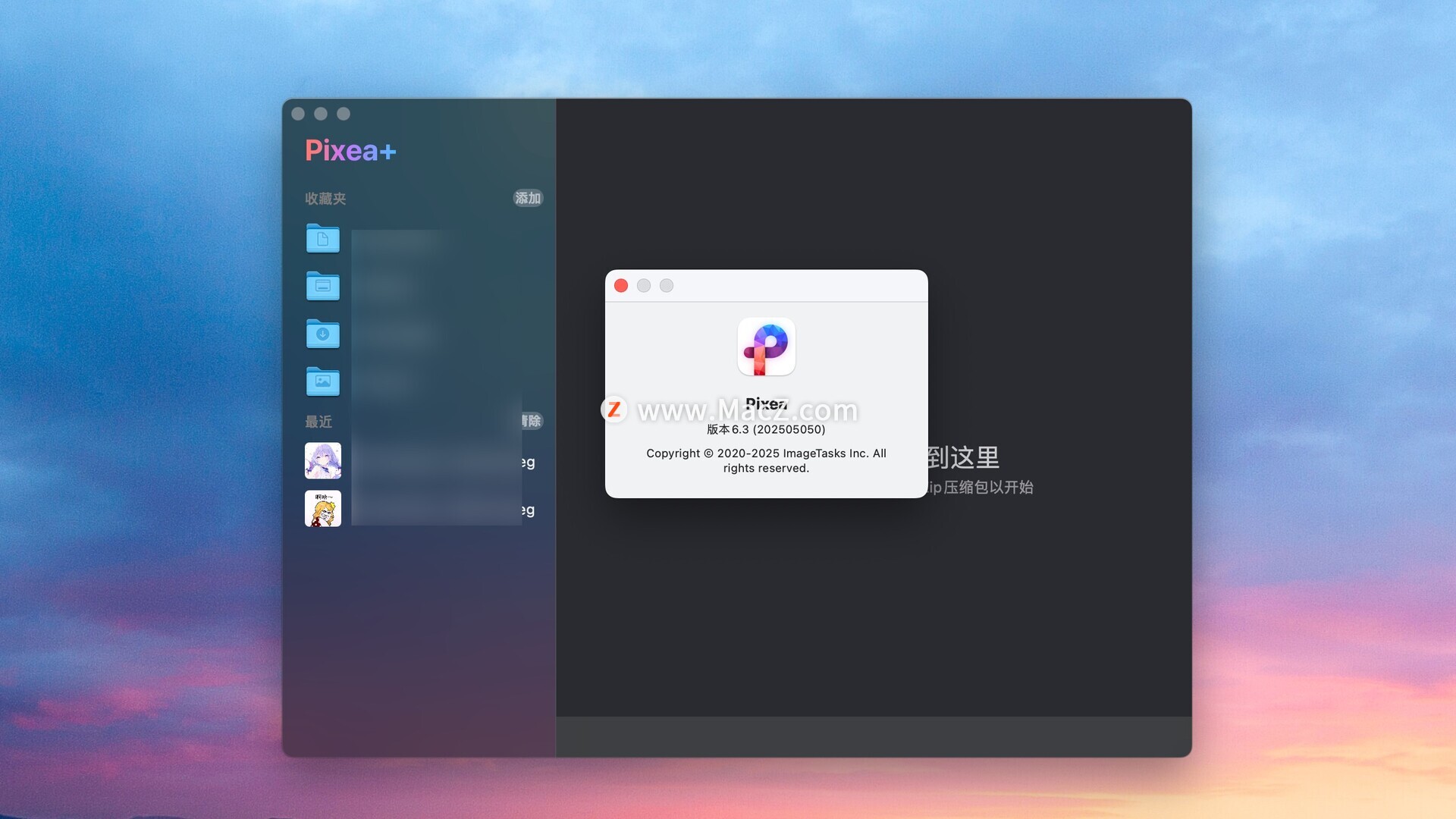Open recent purple-haired anime girl thumbnail
This screenshot has height=819, width=1456.
[323, 460]
